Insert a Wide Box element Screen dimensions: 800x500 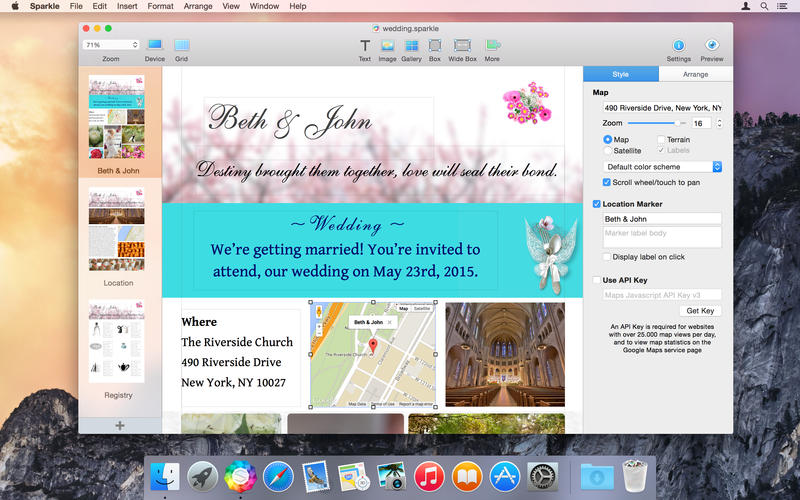click(462, 45)
